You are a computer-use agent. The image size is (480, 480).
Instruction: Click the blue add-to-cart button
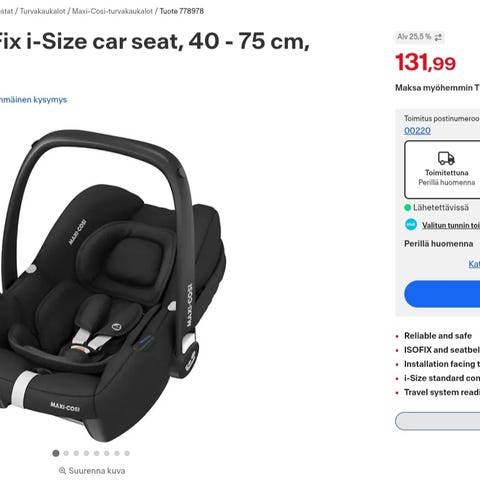[x=442, y=294]
